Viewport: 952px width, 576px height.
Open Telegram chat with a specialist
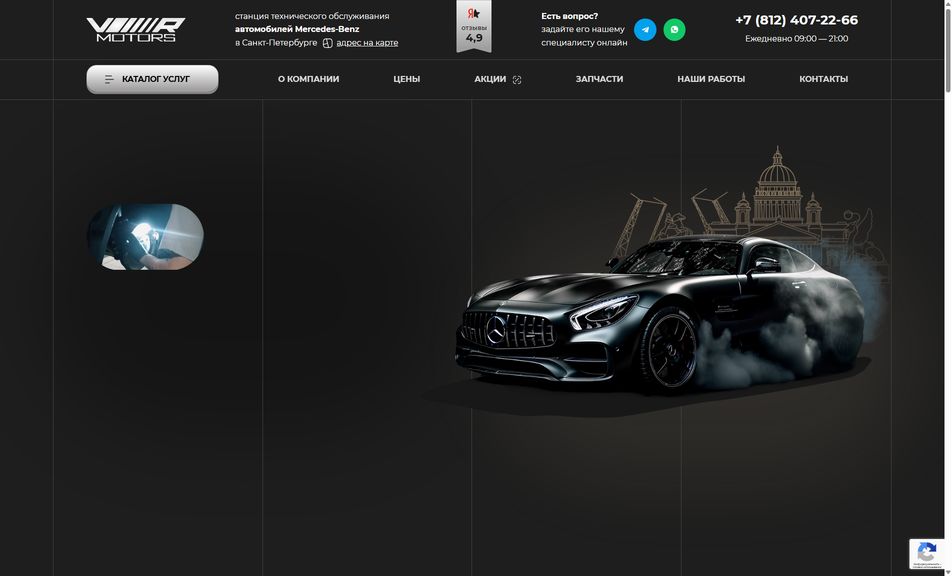tap(645, 30)
